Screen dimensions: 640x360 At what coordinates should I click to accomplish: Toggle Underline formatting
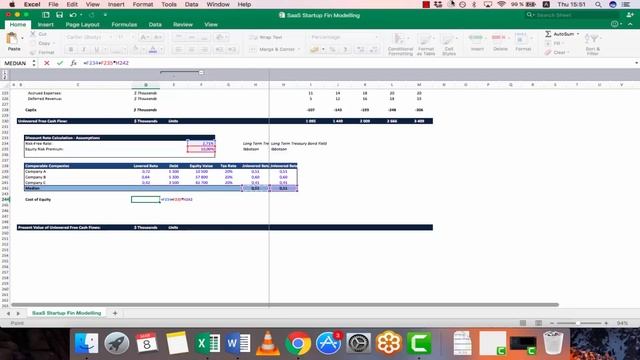coord(97,50)
